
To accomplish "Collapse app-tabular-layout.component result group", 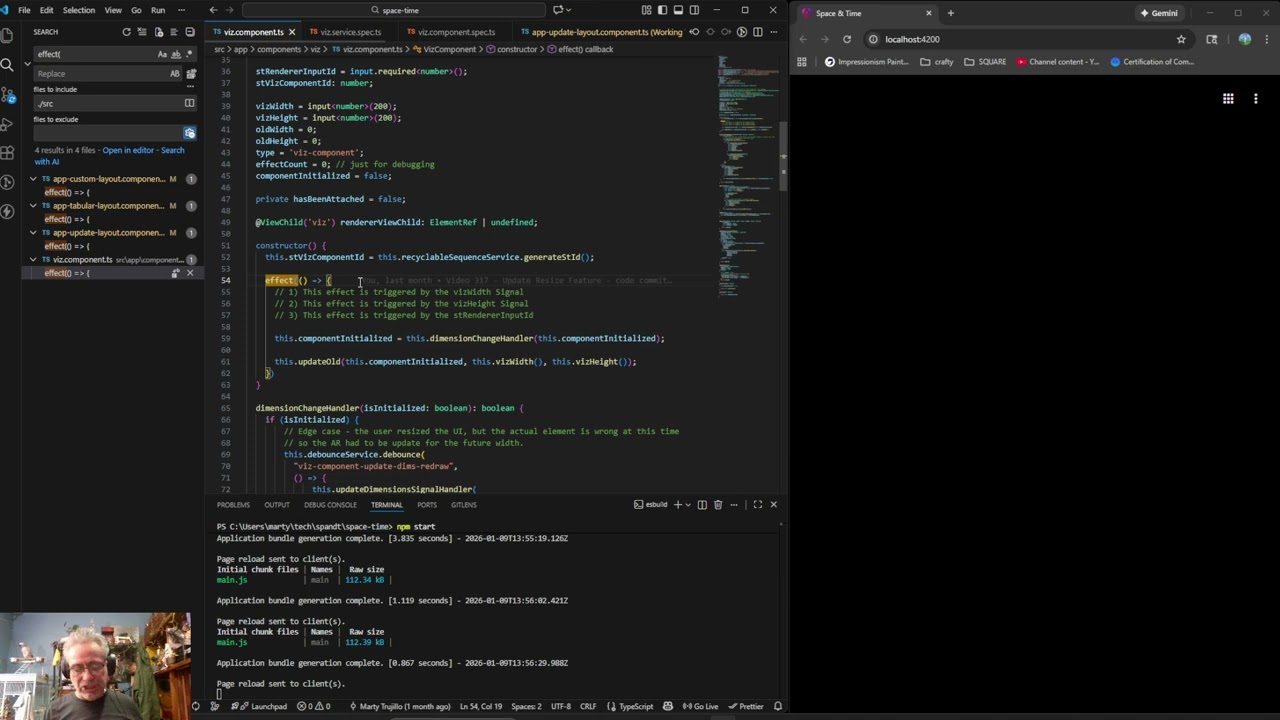I will (33, 206).
